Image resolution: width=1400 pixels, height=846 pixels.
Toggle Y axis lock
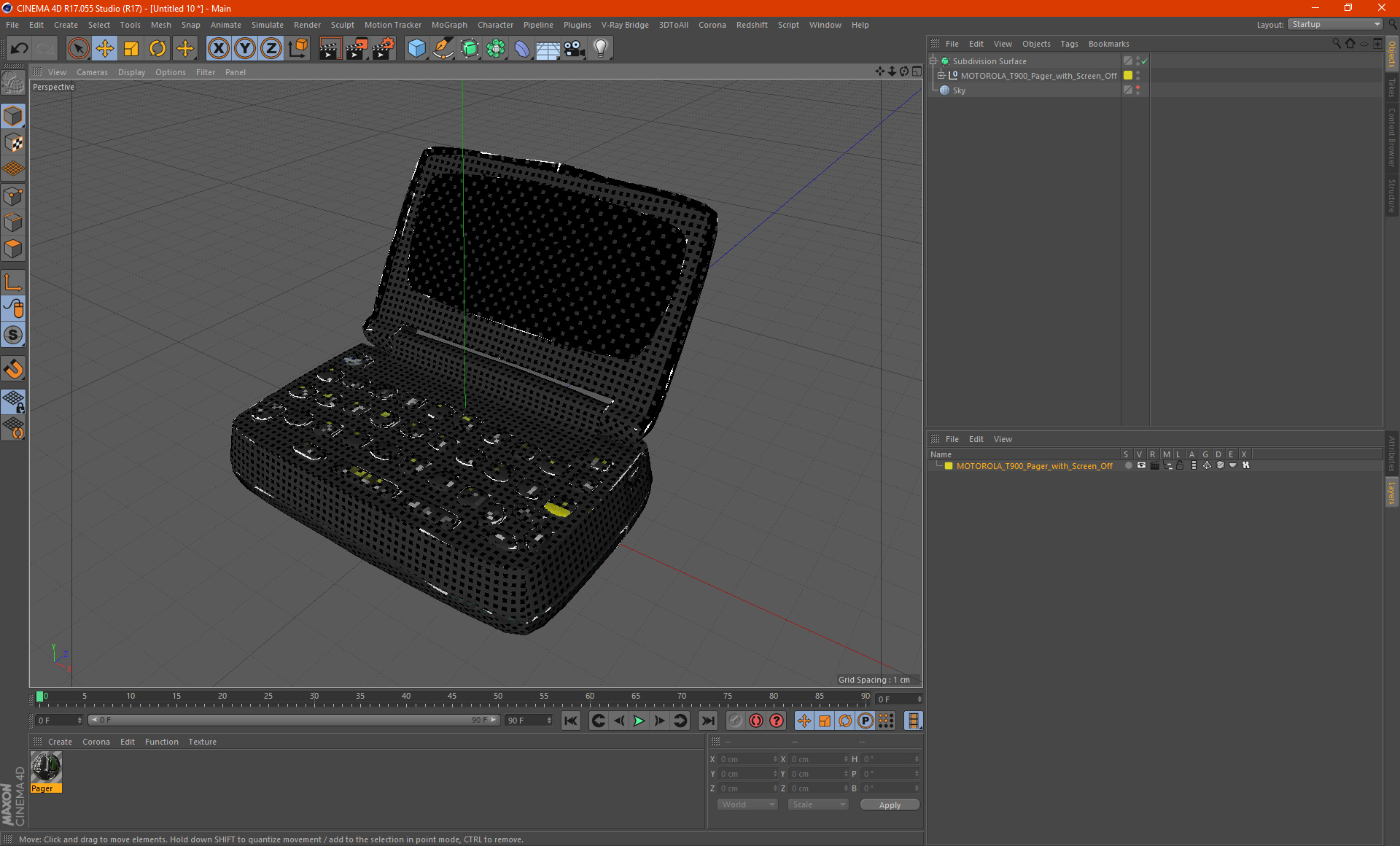tap(245, 49)
